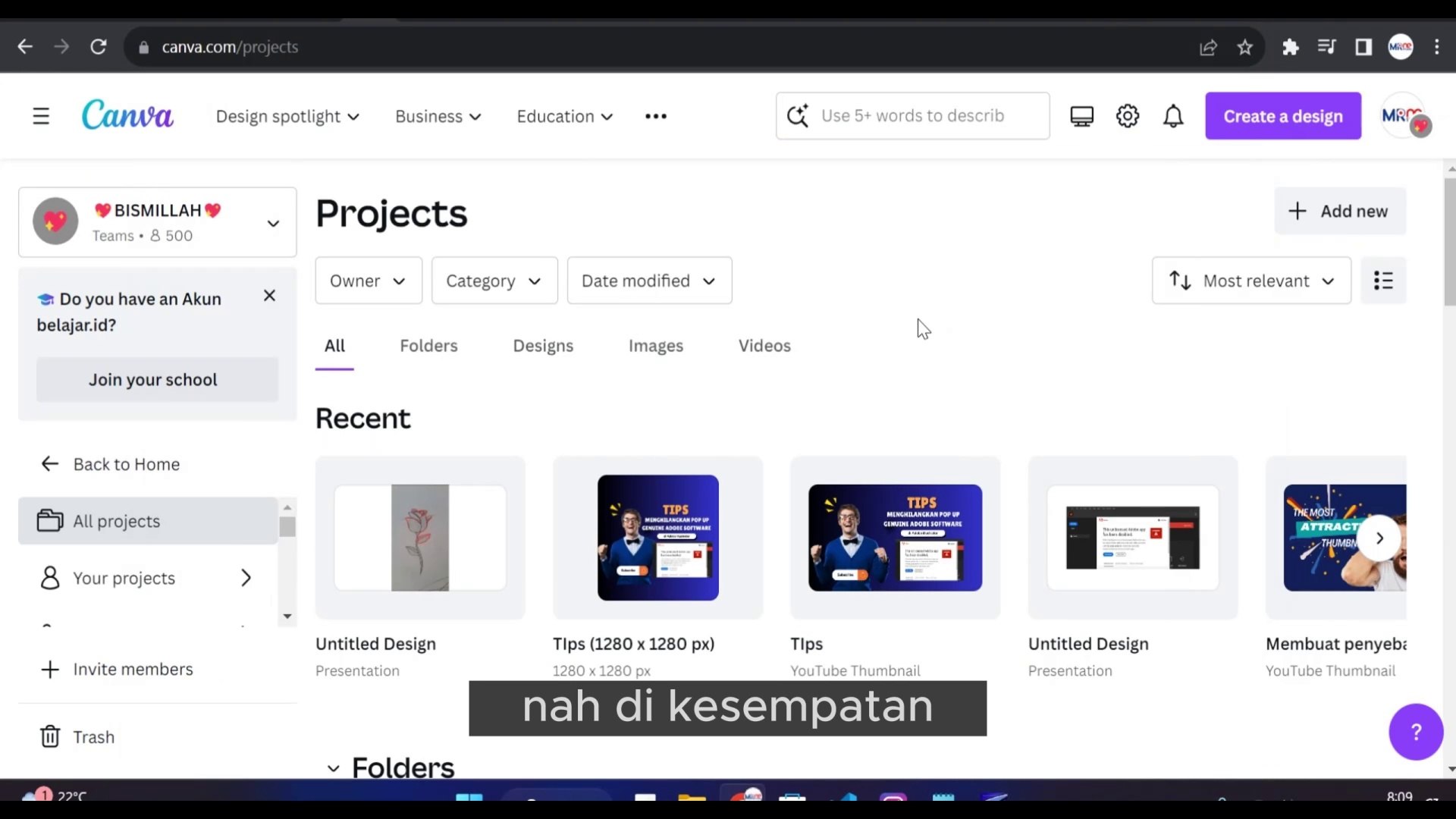Open Trash from the sidebar
This screenshot has width=1456, height=819.
(x=93, y=736)
